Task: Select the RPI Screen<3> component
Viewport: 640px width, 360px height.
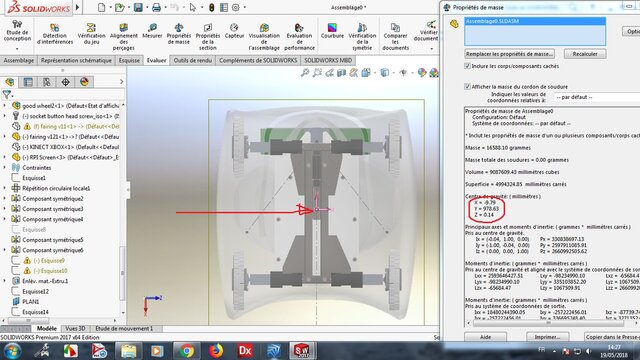Action: pos(70,157)
